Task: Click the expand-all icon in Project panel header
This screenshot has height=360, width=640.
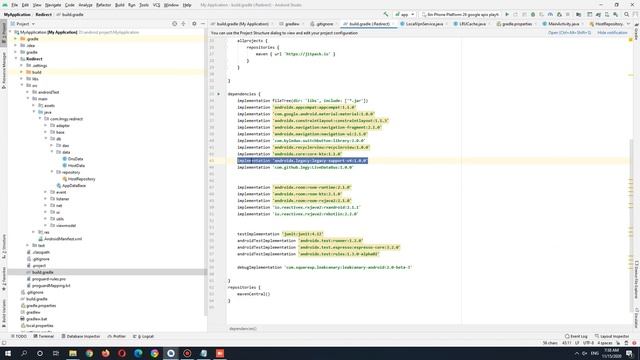Action: pyautogui.click(x=183, y=24)
